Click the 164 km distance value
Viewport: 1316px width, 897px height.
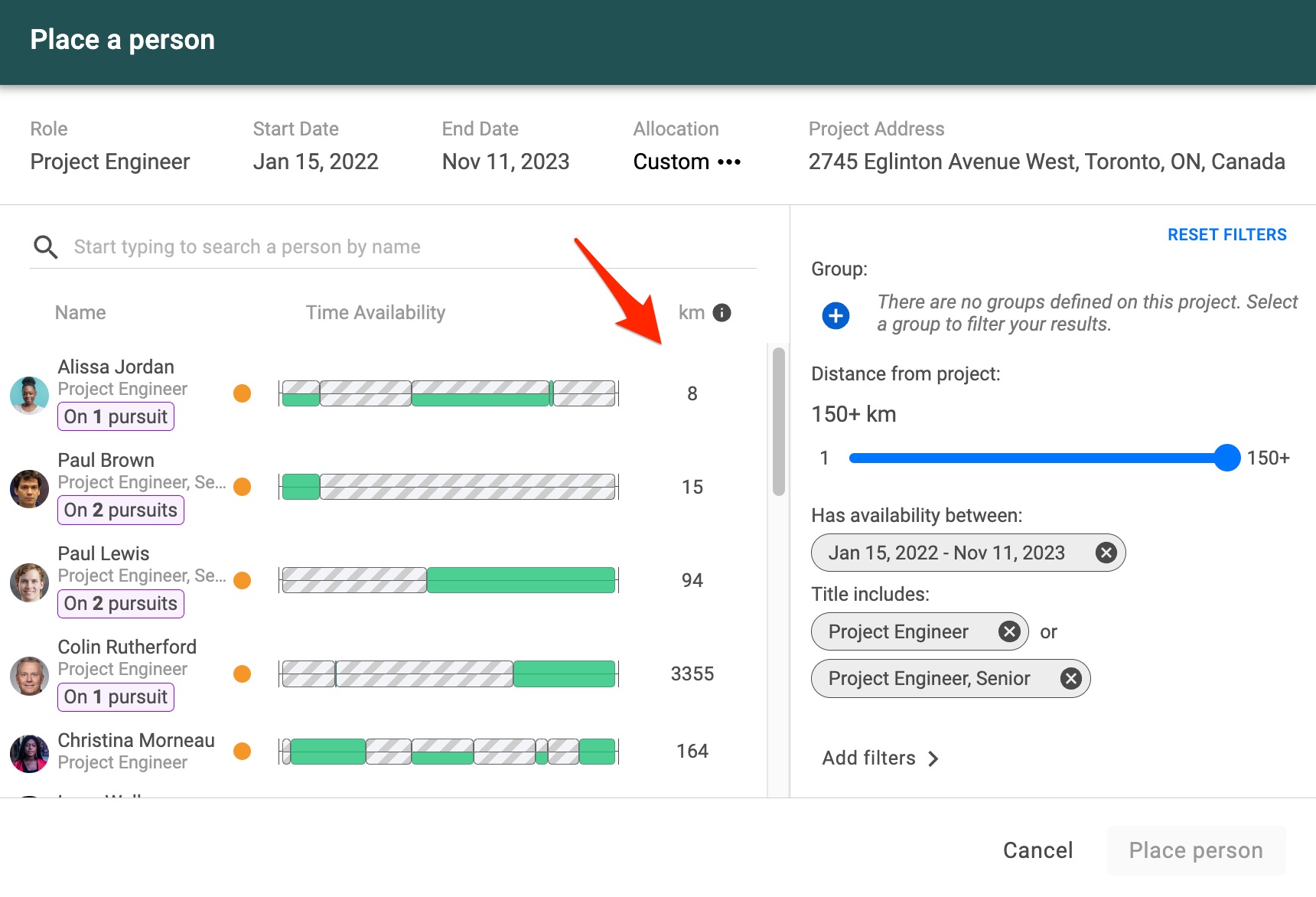(x=692, y=751)
